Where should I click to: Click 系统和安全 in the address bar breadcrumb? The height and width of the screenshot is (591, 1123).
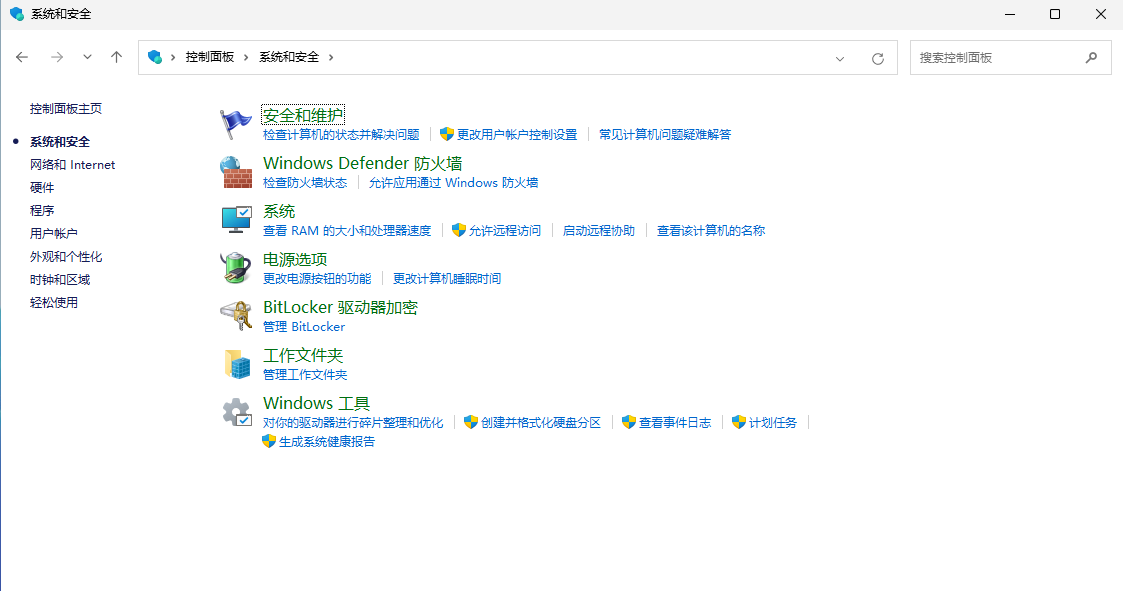pyautogui.click(x=289, y=57)
